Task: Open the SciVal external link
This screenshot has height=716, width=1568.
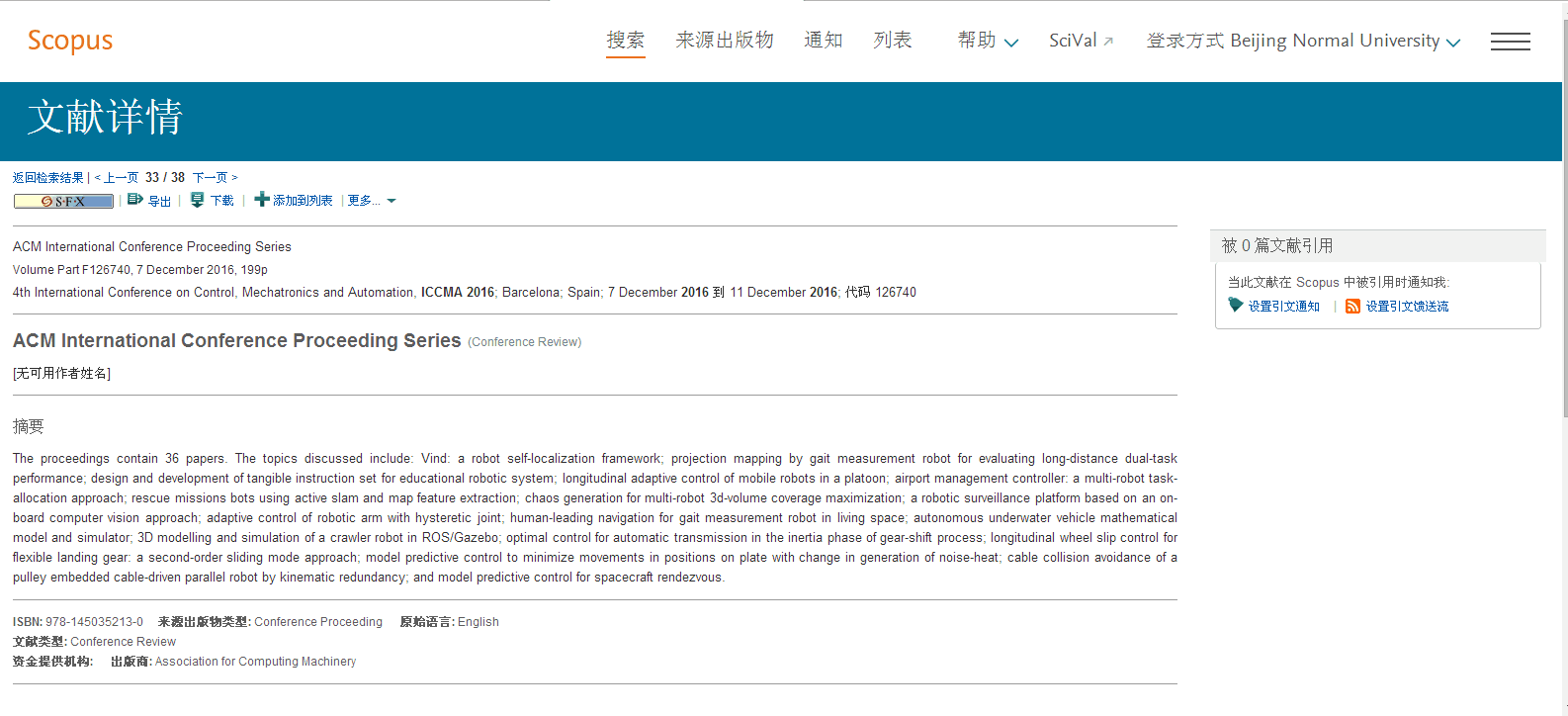Action: (1082, 41)
